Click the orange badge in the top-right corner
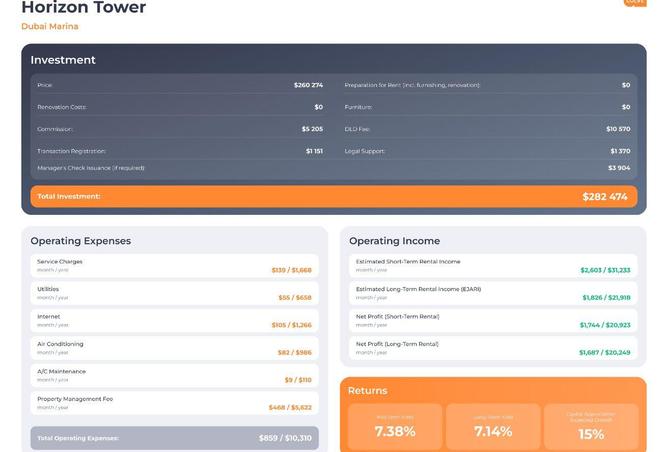This screenshot has width=668, height=452. pyautogui.click(x=635, y=3)
